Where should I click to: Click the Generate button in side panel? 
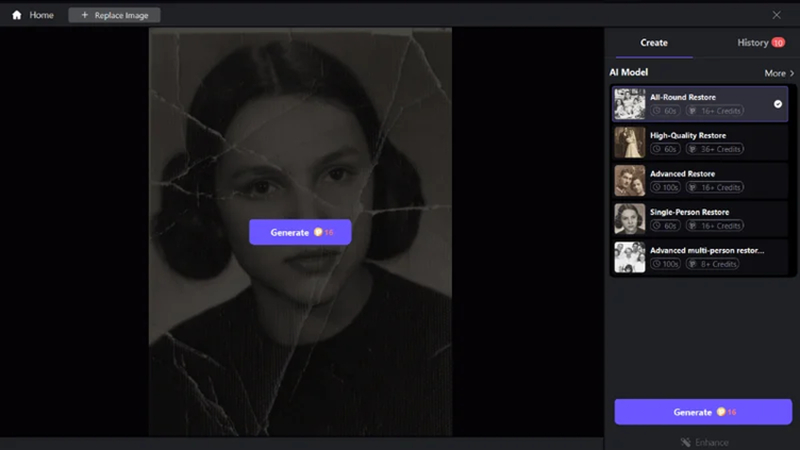pos(703,412)
